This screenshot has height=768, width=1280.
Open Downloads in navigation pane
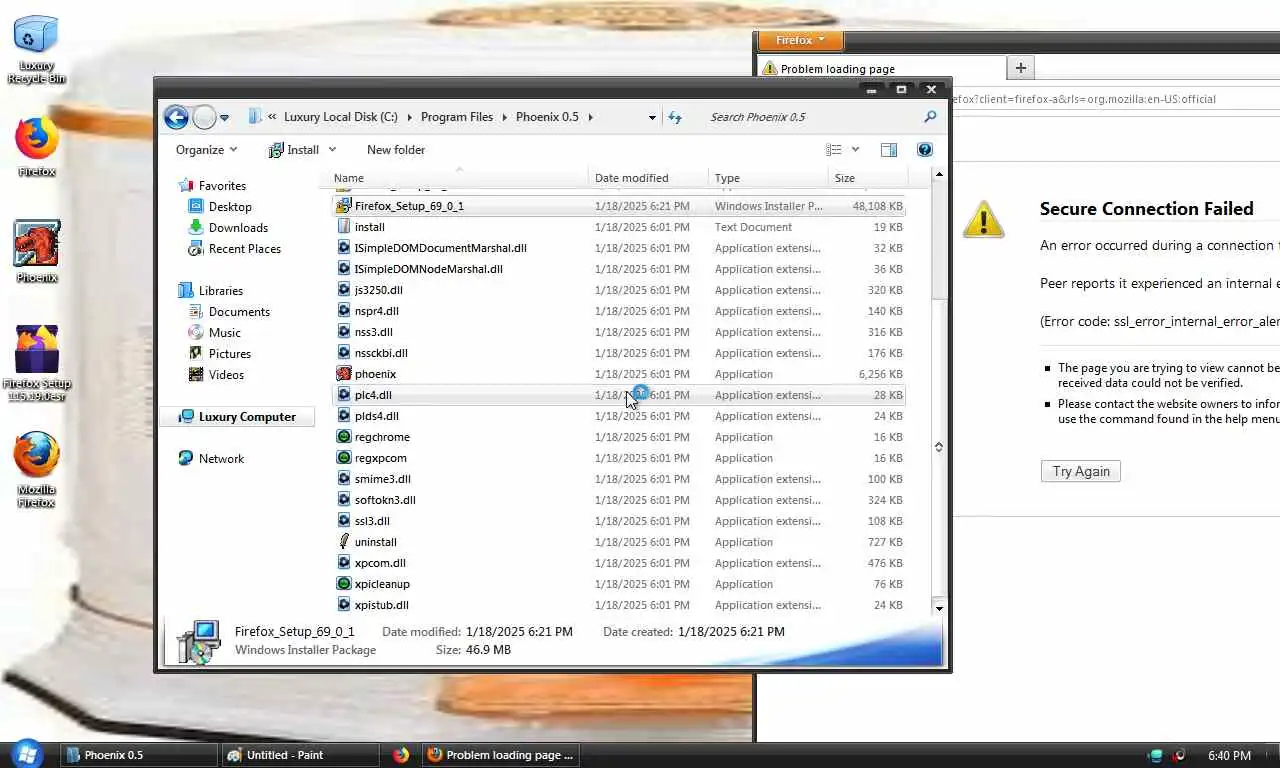pos(238,228)
